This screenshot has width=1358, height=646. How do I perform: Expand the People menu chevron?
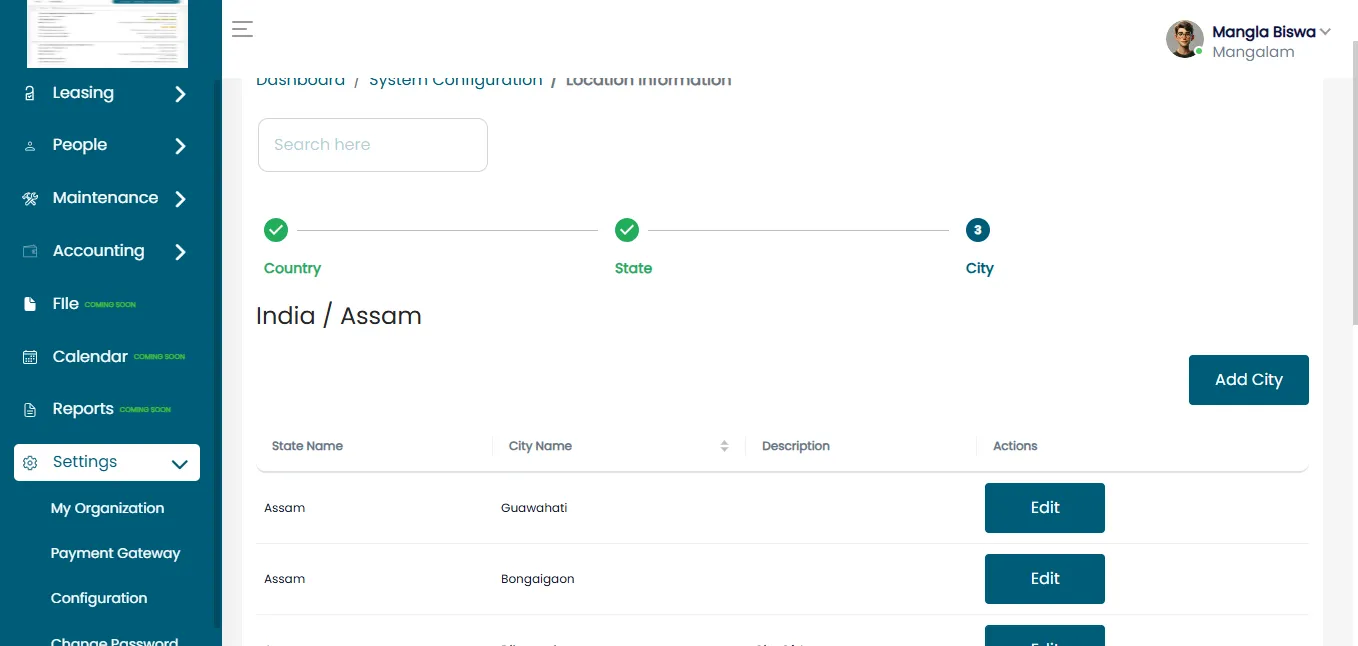180,146
